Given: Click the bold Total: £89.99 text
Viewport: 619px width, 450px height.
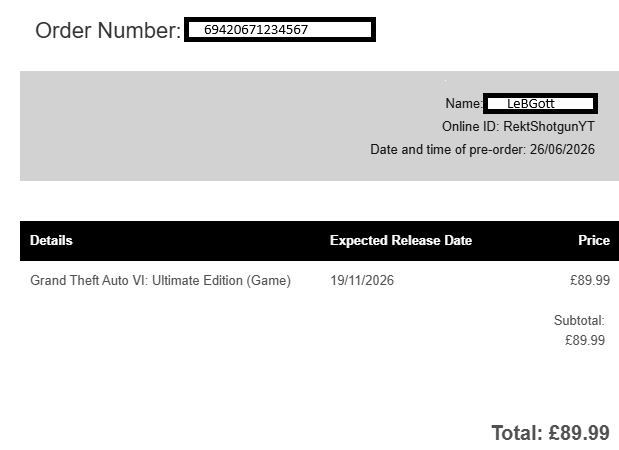Looking at the screenshot, I should pos(551,433).
